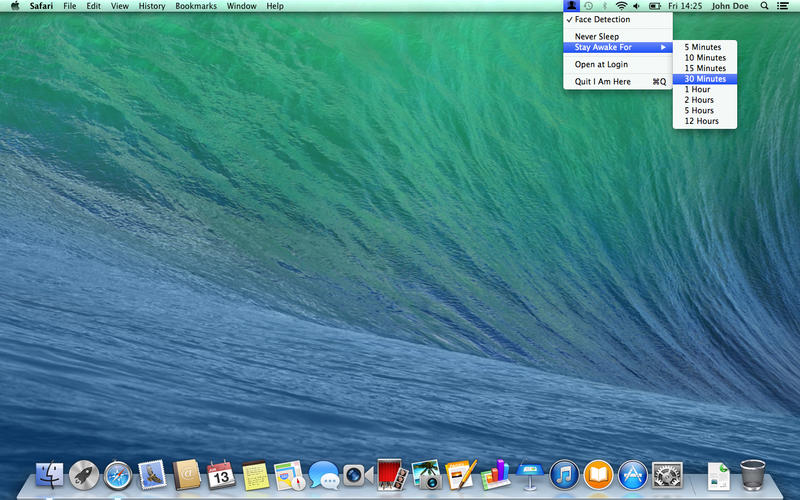Open iTunes in the Dock

[x=564, y=474]
